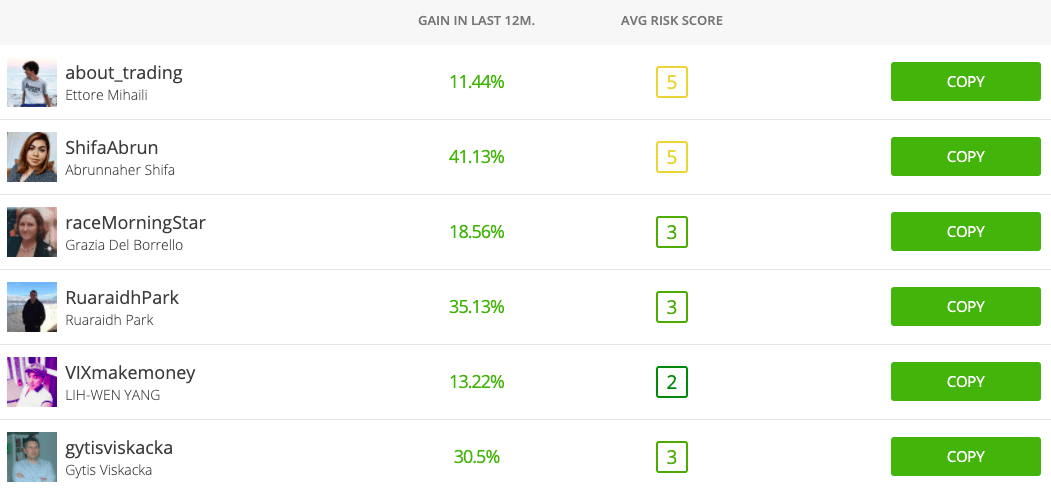This screenshot has width=1051, height=488.
Task: Click raceMorningStar's profile avatar
Action: (32, 232)
